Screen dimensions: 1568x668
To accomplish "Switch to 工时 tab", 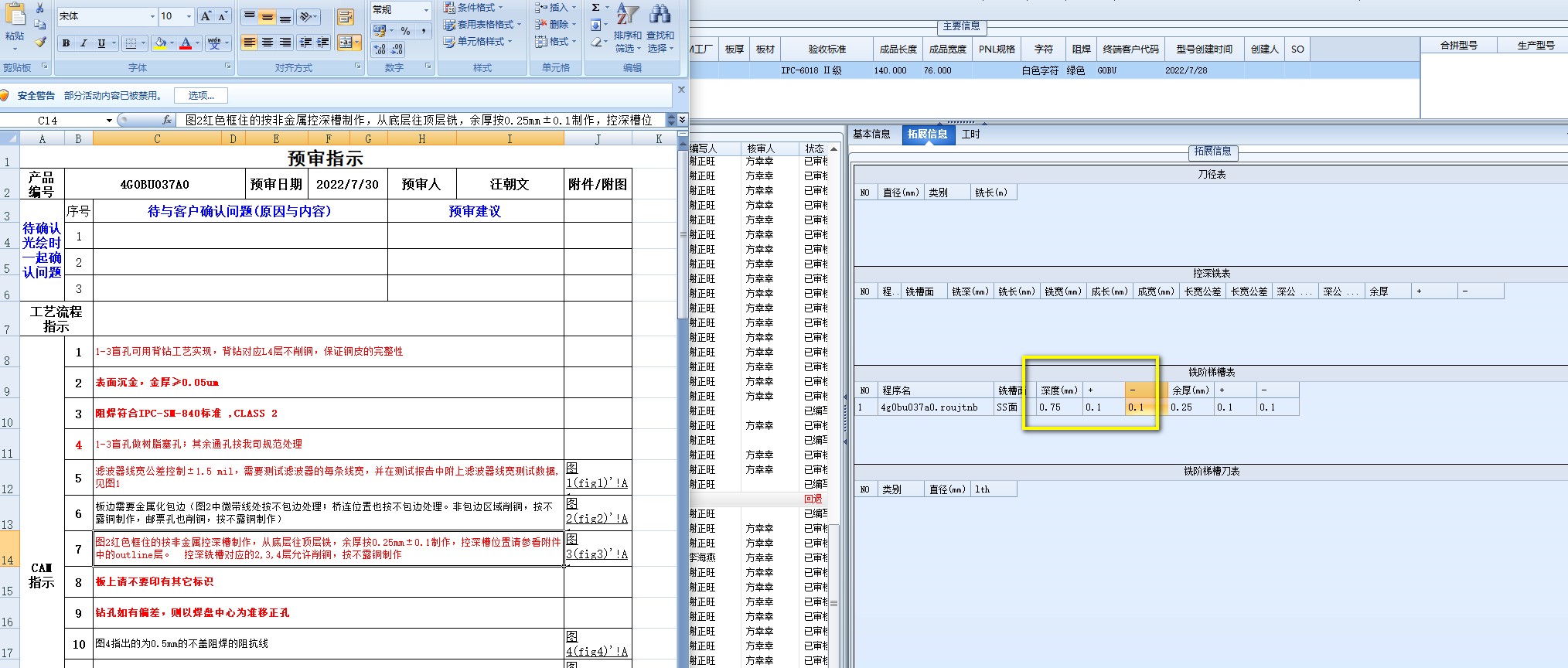I will click(x=970, y=135).
